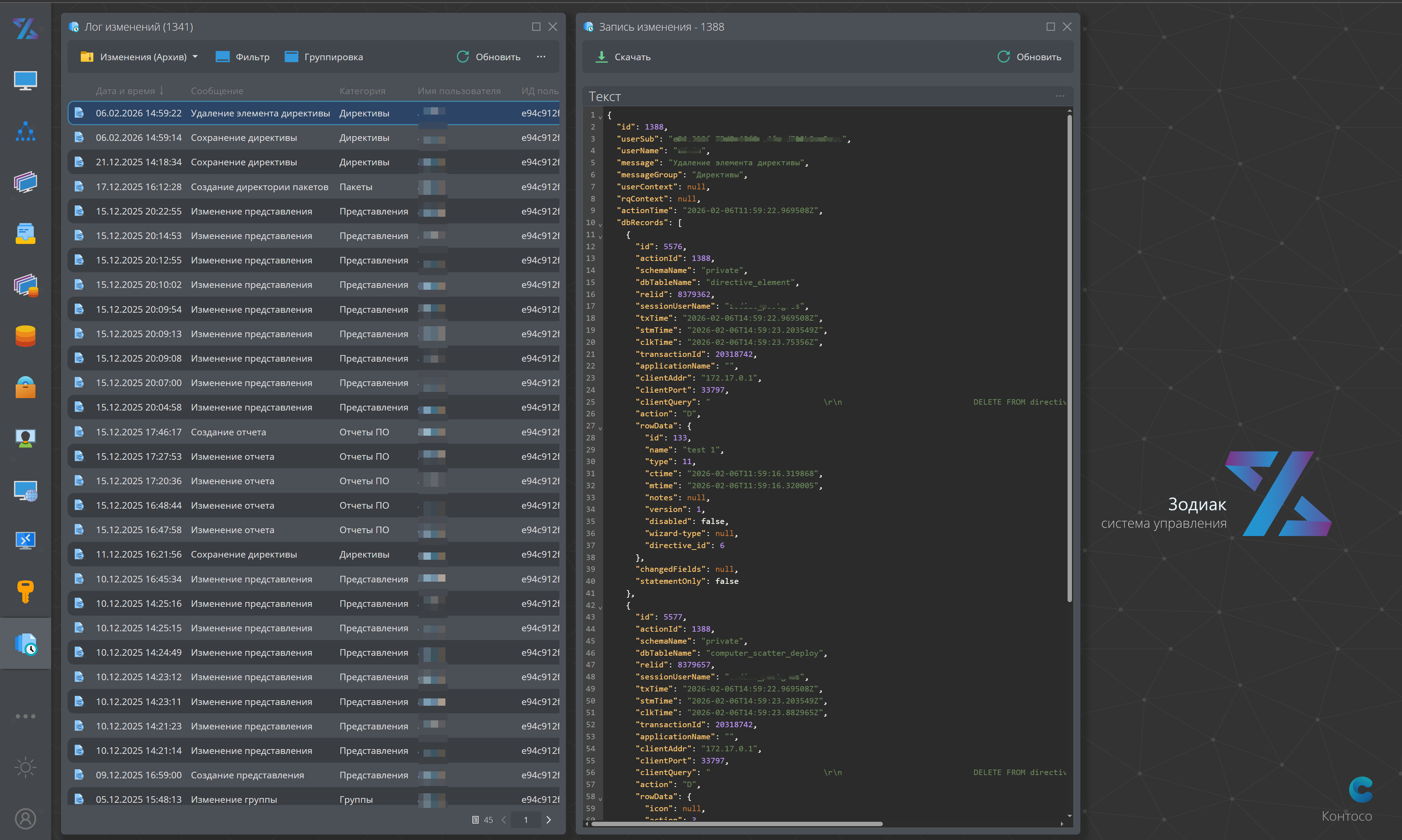Select row 'Создание отчета' 15.12.2025 17:46:17
This screenshot has width=1402, height=840.
314,432
